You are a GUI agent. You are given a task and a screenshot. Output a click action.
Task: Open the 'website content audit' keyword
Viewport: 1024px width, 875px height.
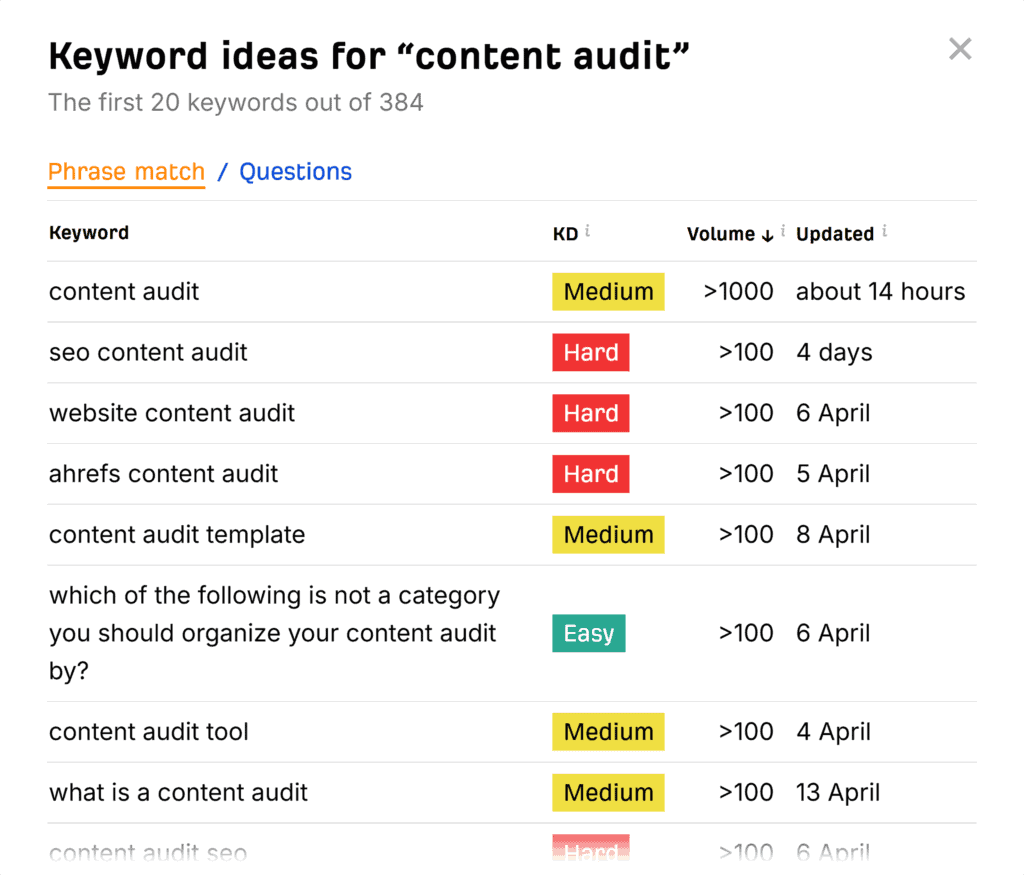pyautogui.click(x=172, y=413)
